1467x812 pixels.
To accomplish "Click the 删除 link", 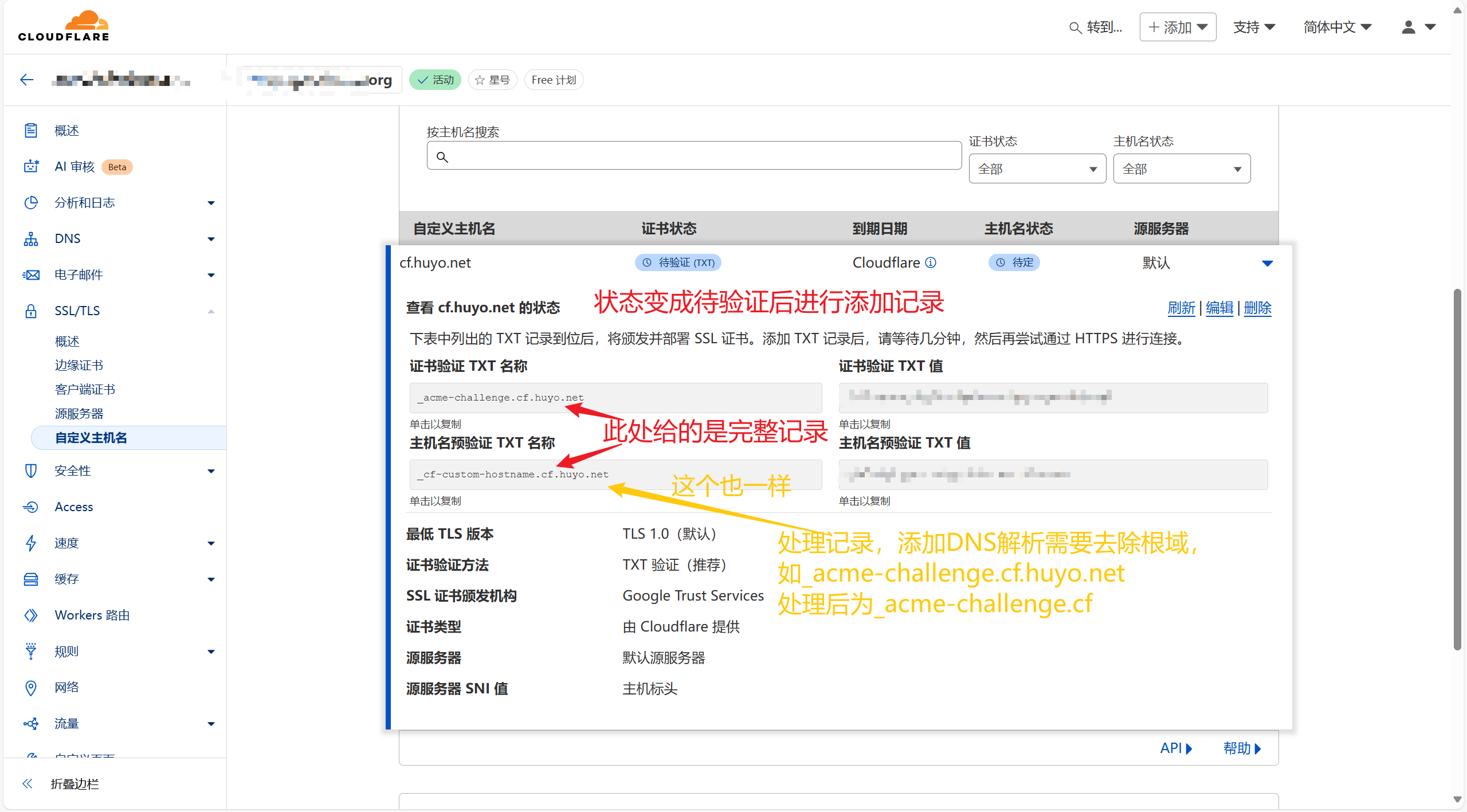I will [x=1257, y=308].
